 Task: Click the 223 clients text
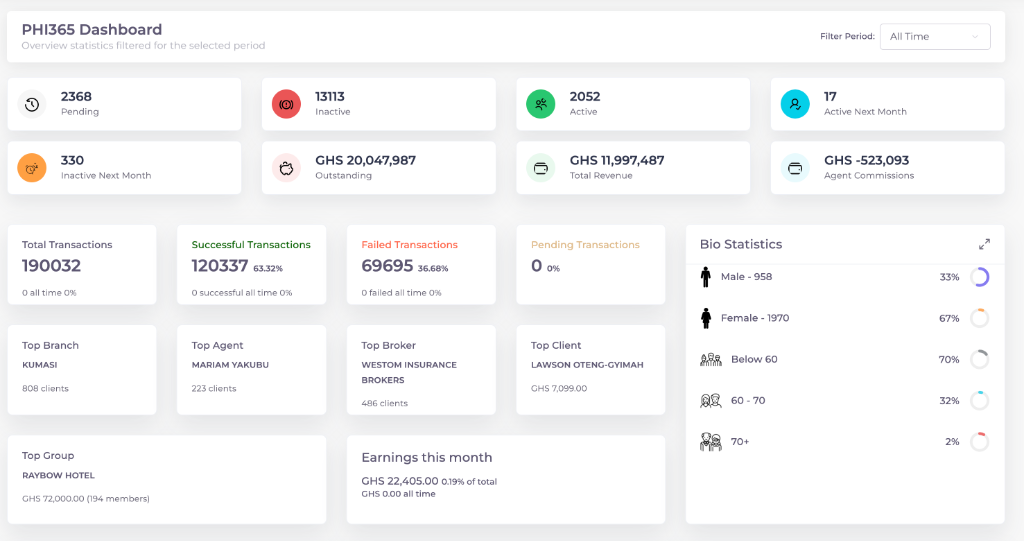(214, 388)
